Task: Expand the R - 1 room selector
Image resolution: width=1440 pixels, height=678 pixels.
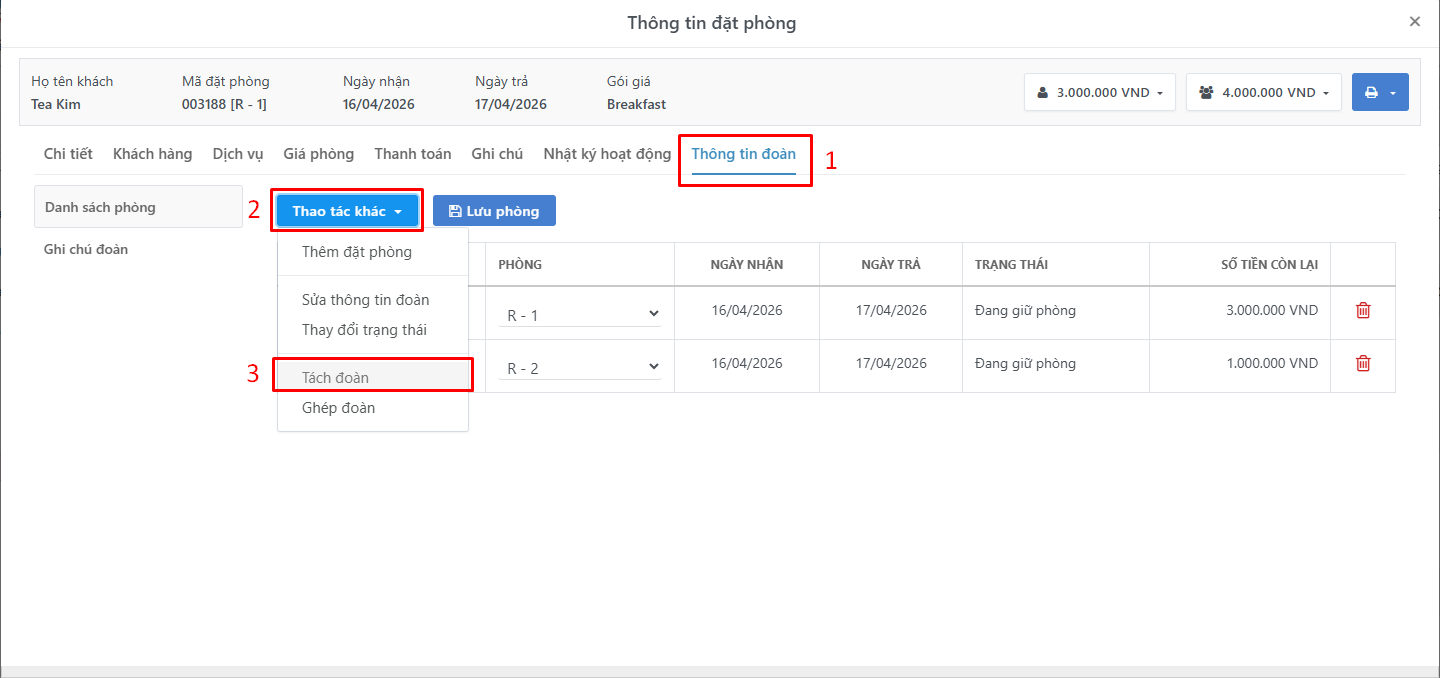Action: (580, 315)
